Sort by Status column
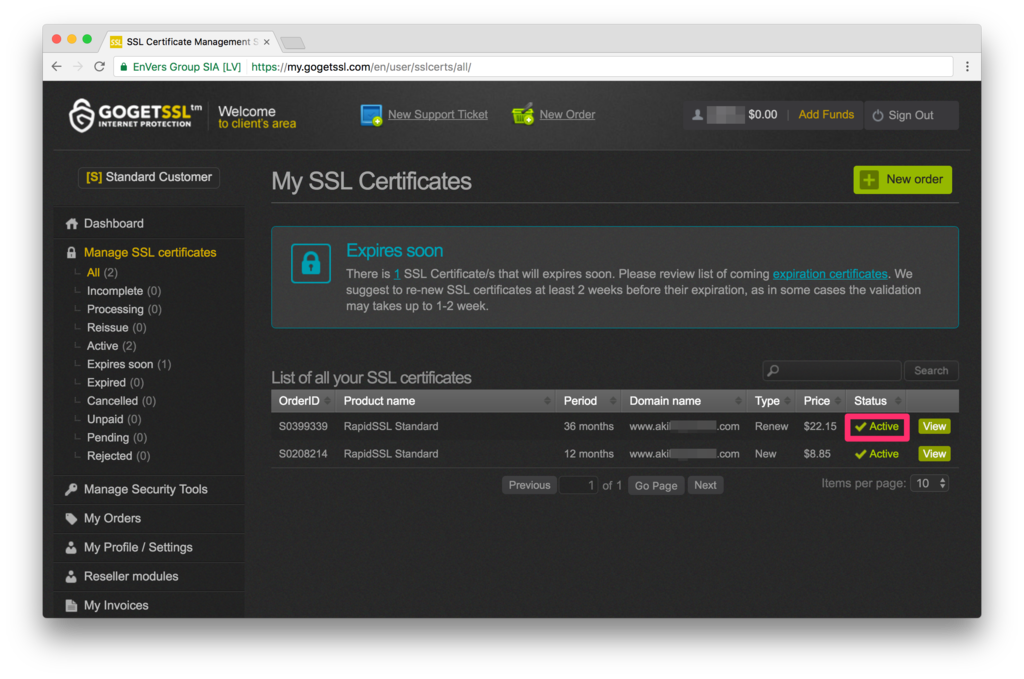 (876, 401)
